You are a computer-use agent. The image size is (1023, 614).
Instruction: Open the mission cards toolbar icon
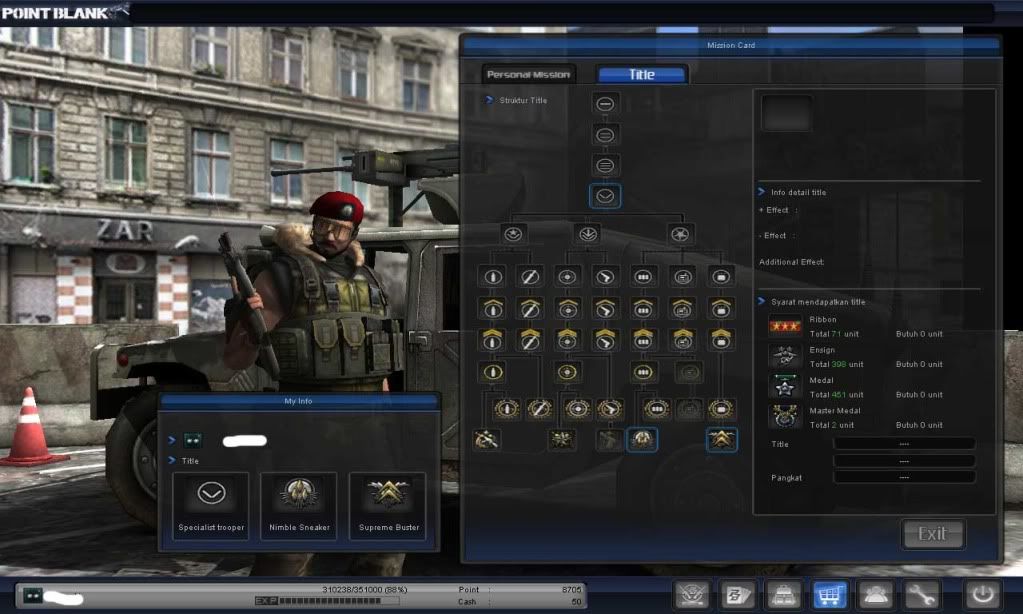(738, 594)
